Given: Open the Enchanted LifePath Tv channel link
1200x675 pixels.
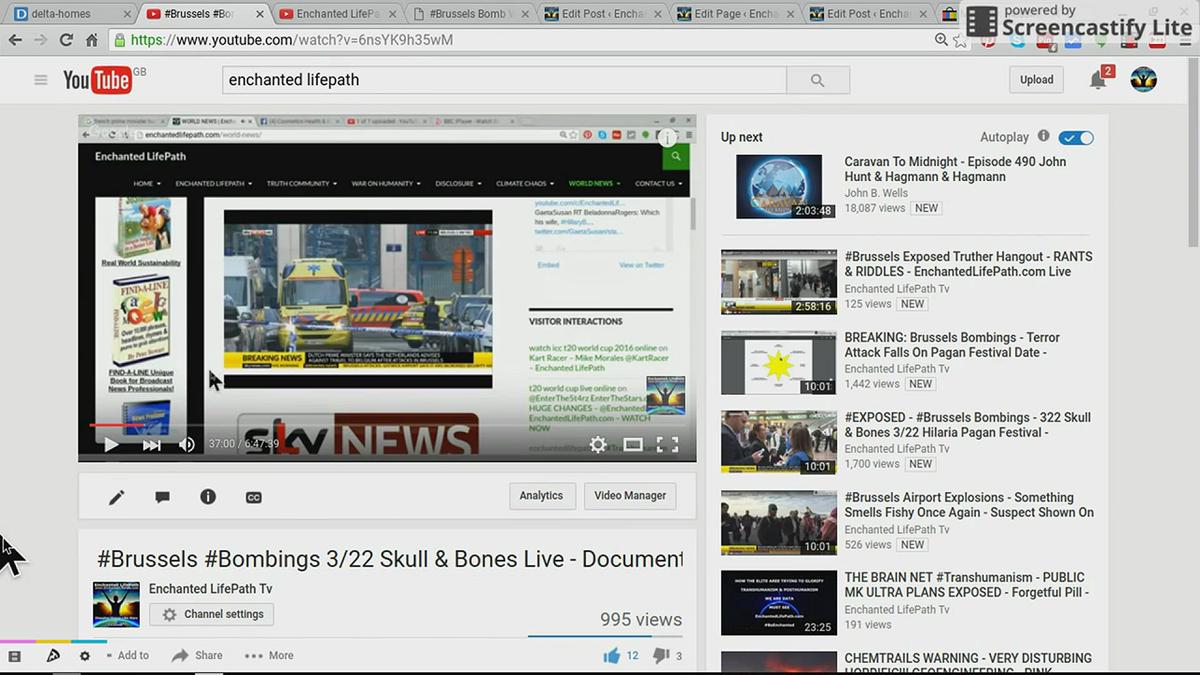Looking at the screenshot, I should coord(210,589).
